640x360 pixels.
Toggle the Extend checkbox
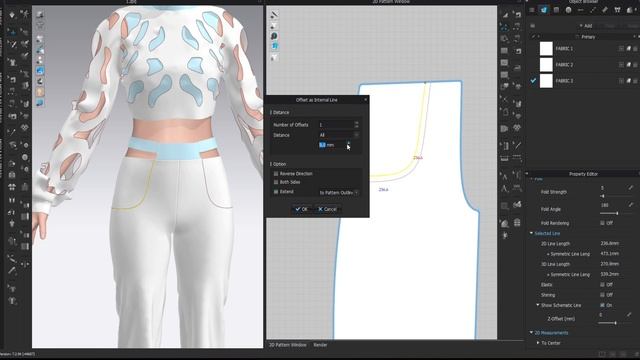point(276,191)
